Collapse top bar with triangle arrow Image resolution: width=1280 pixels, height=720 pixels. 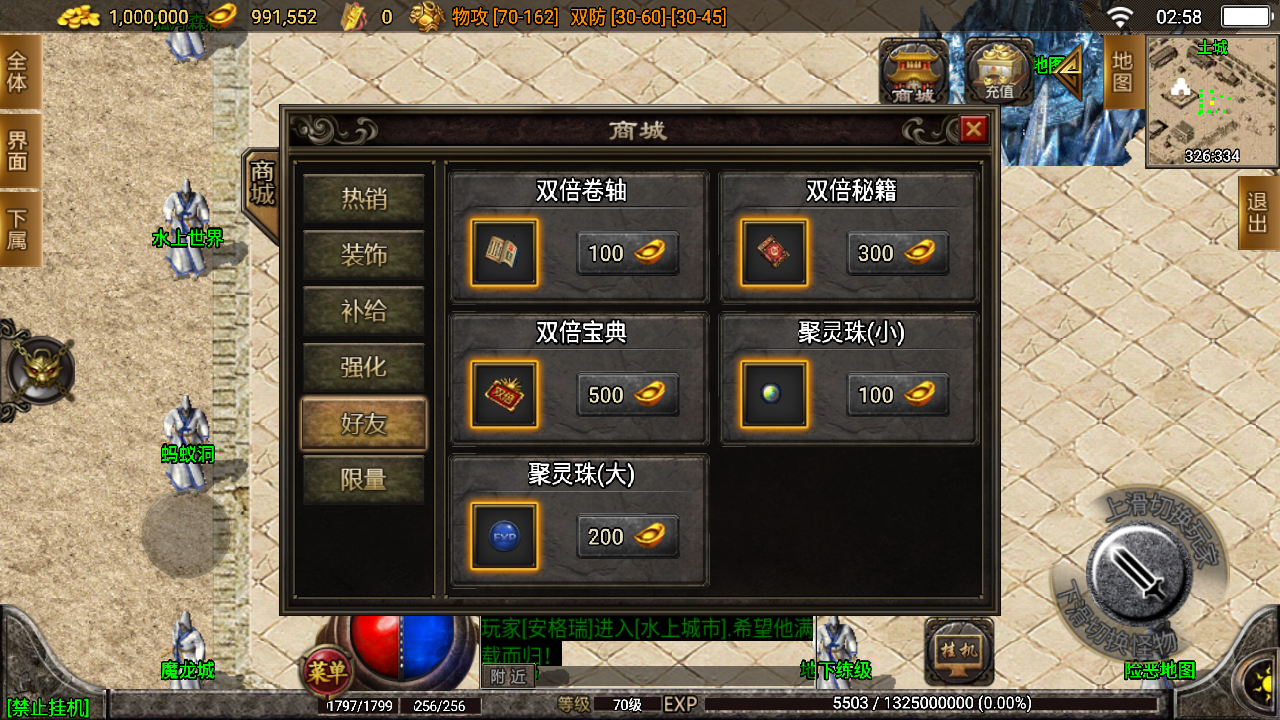coord(1069,72)
